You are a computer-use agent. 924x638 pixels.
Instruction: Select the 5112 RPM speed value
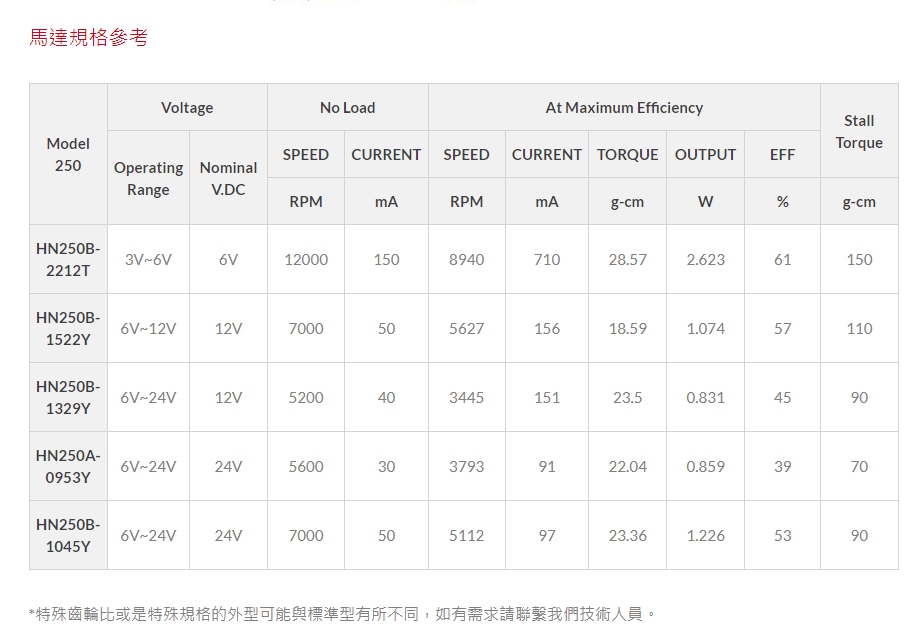point(466,535)
